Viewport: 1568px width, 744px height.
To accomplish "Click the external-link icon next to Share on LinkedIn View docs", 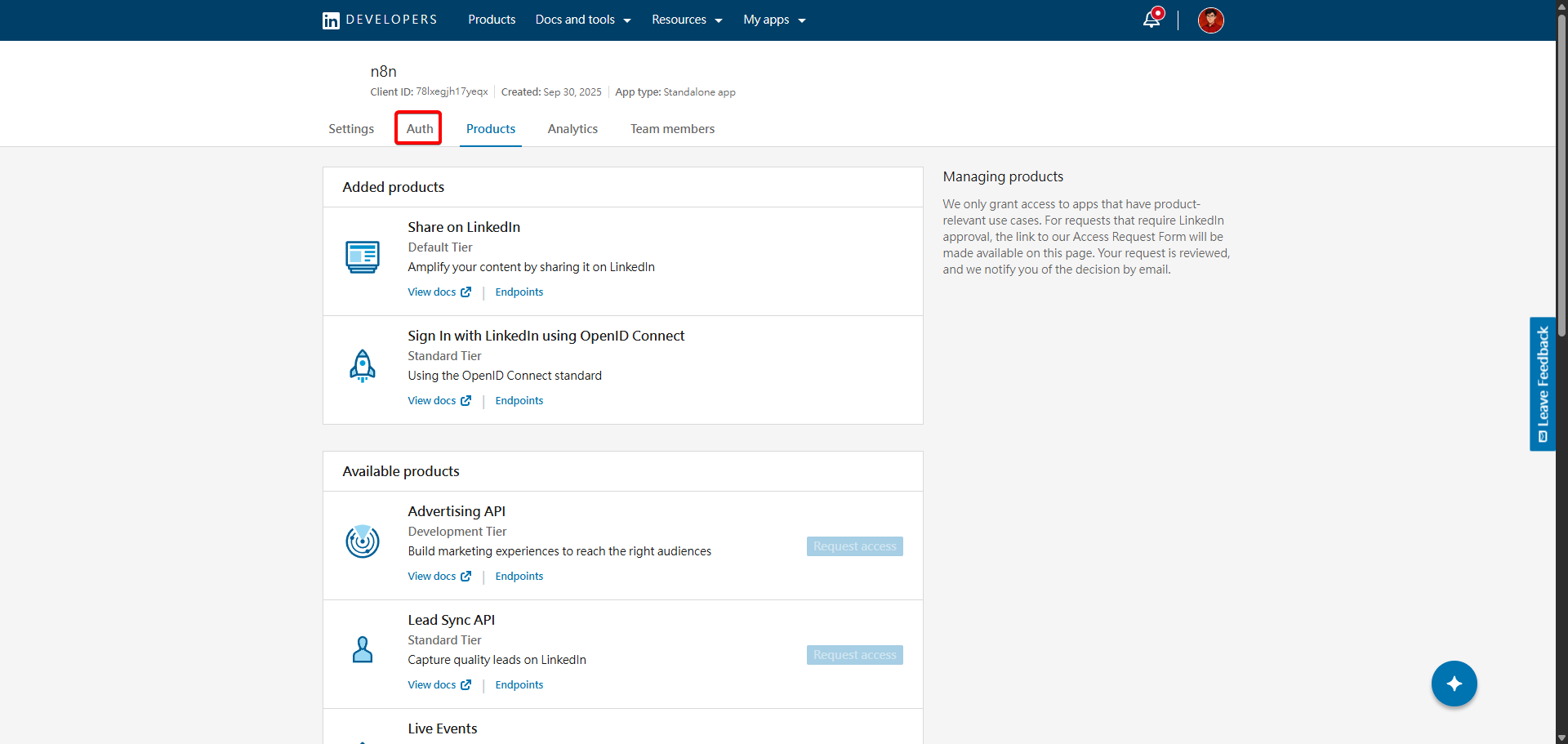I will (x=466, y=292).
